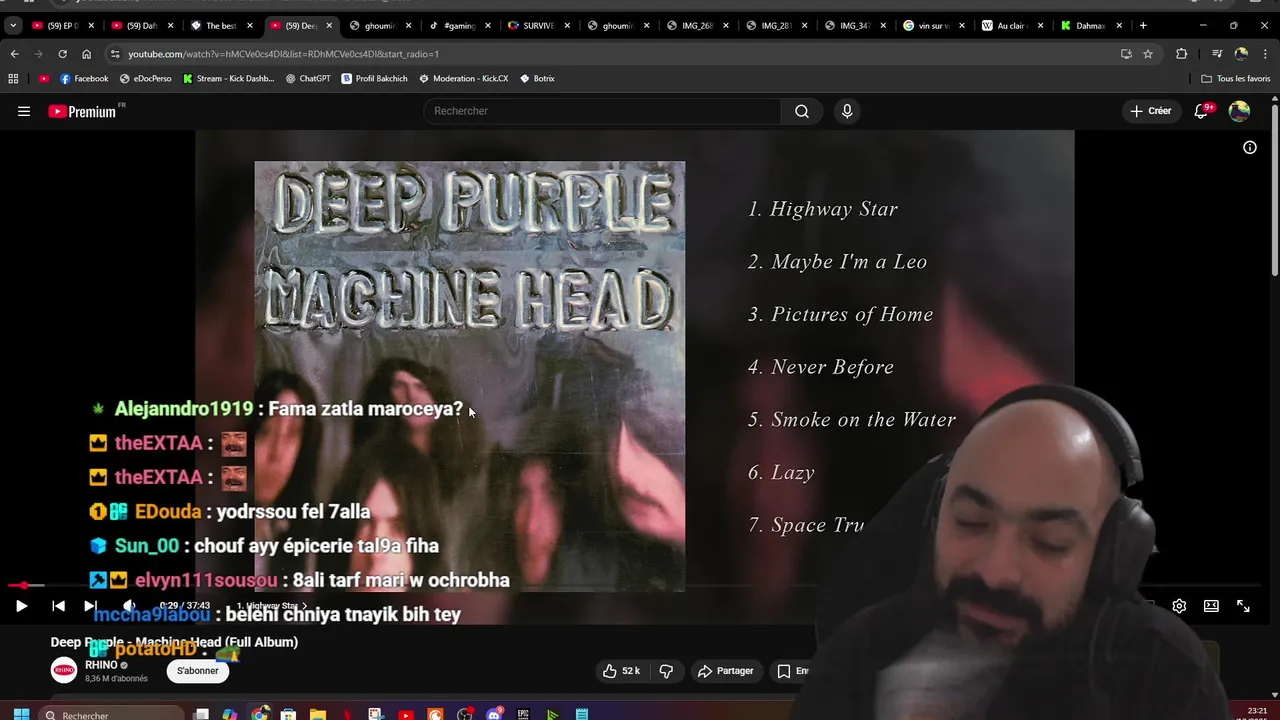Open the Moderation - Kick.CX bookmark

[463, 78]
